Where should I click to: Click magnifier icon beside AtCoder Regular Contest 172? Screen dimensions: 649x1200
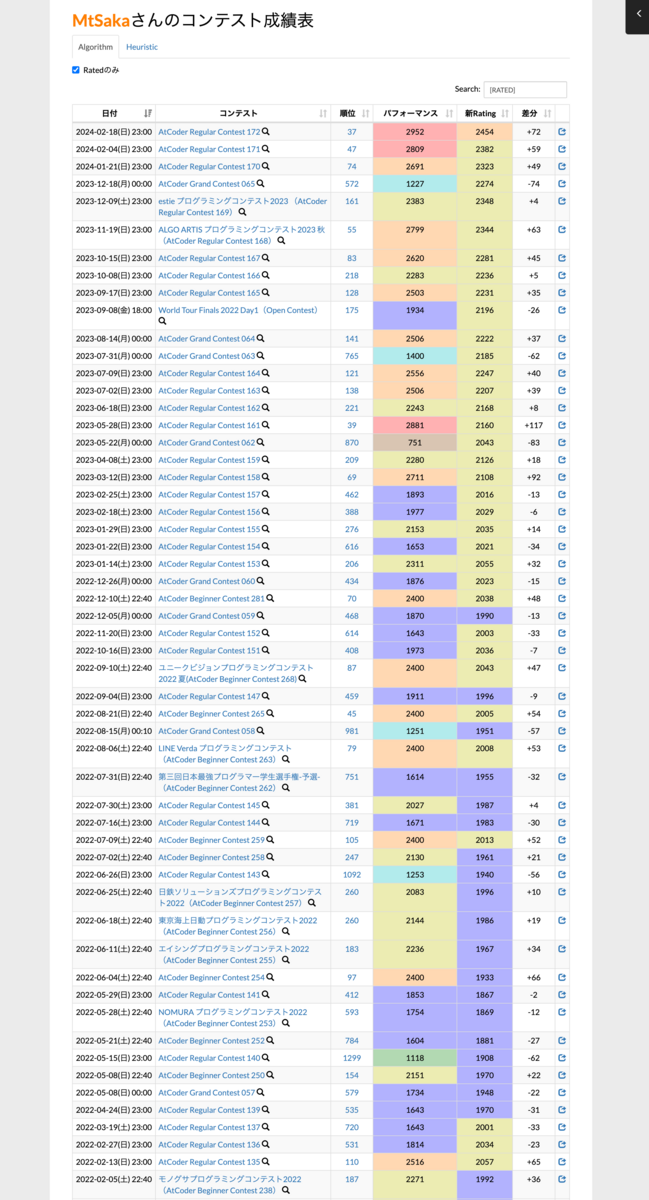[x=266, y=132]
